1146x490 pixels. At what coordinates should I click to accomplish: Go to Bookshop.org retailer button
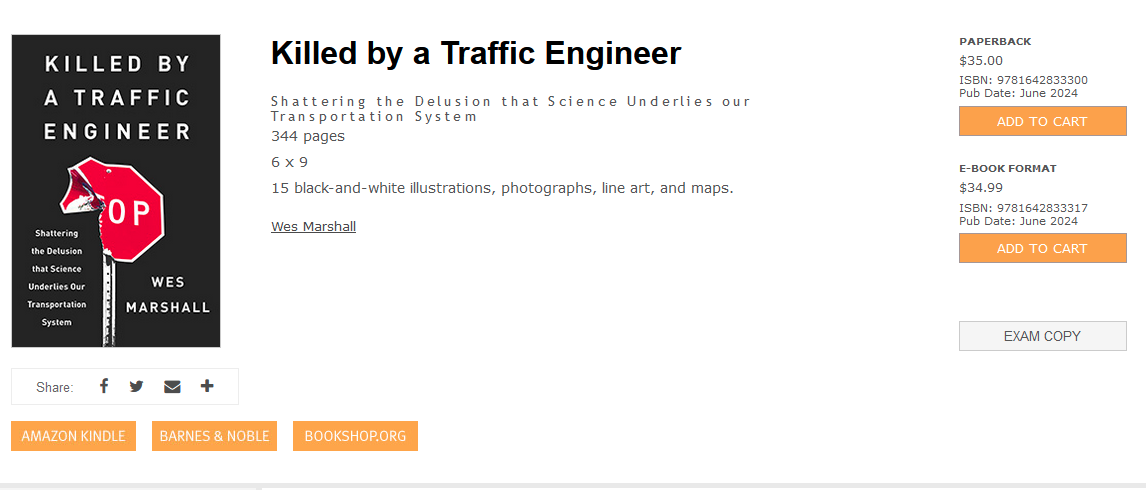pyautogui.click(x=355, y=436)
